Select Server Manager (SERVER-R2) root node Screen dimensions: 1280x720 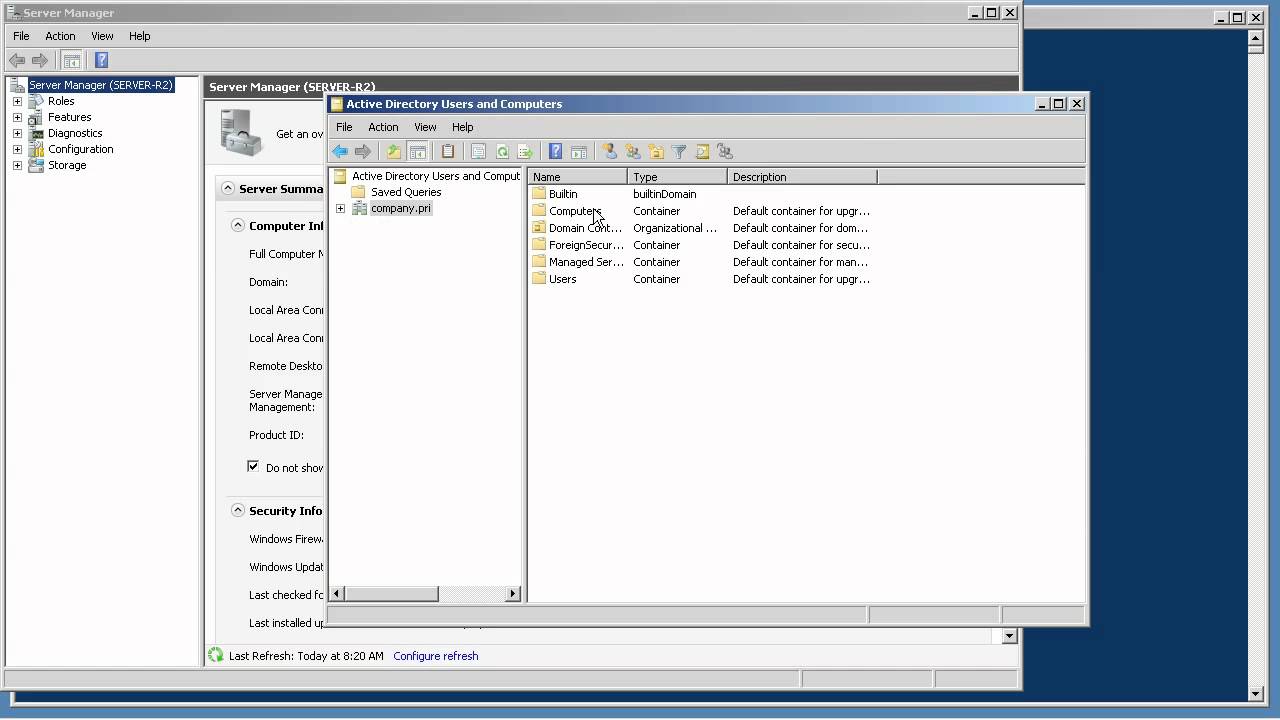100,85
